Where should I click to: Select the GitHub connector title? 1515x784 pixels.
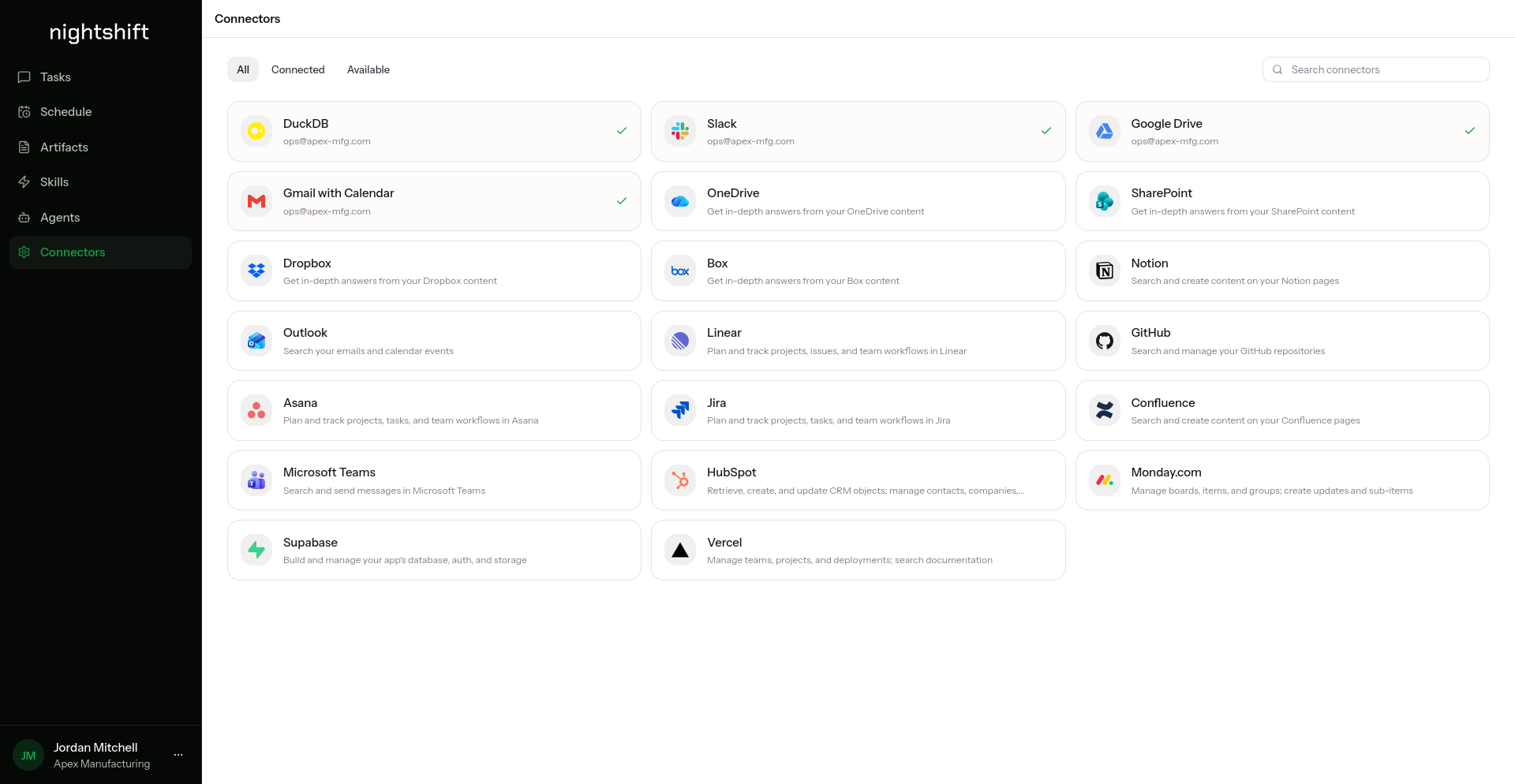click(x=1150, y=333)
